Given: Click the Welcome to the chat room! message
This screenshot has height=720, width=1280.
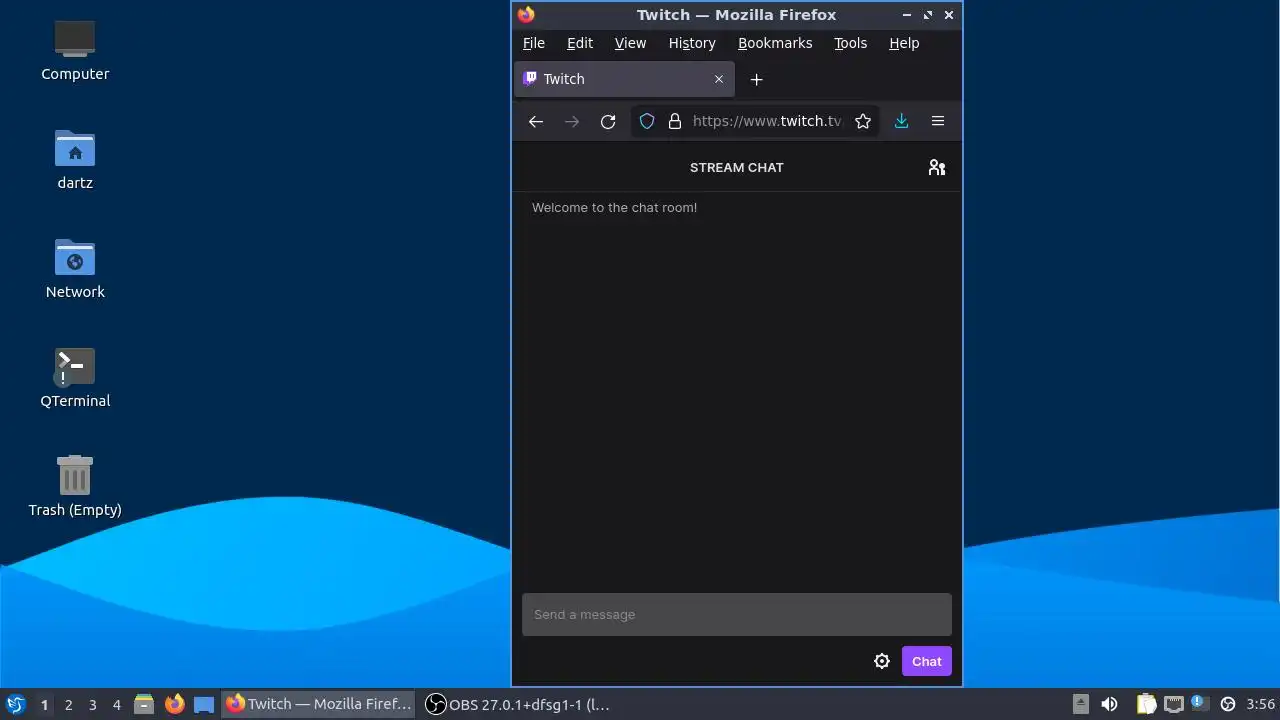Looking at the screenshot, I should (x=614, y=207).
